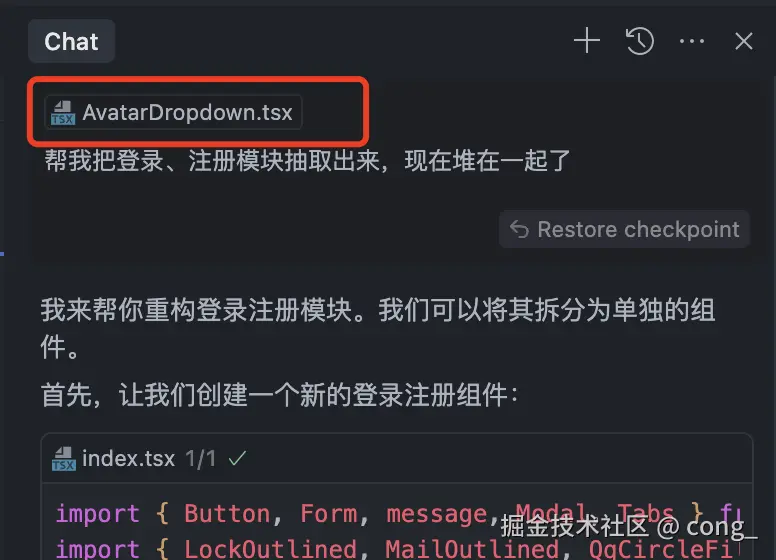Click the green checkmark next to index.tsx
The height and width of the screenshot is (560, 776).
[x=237, y=459]
